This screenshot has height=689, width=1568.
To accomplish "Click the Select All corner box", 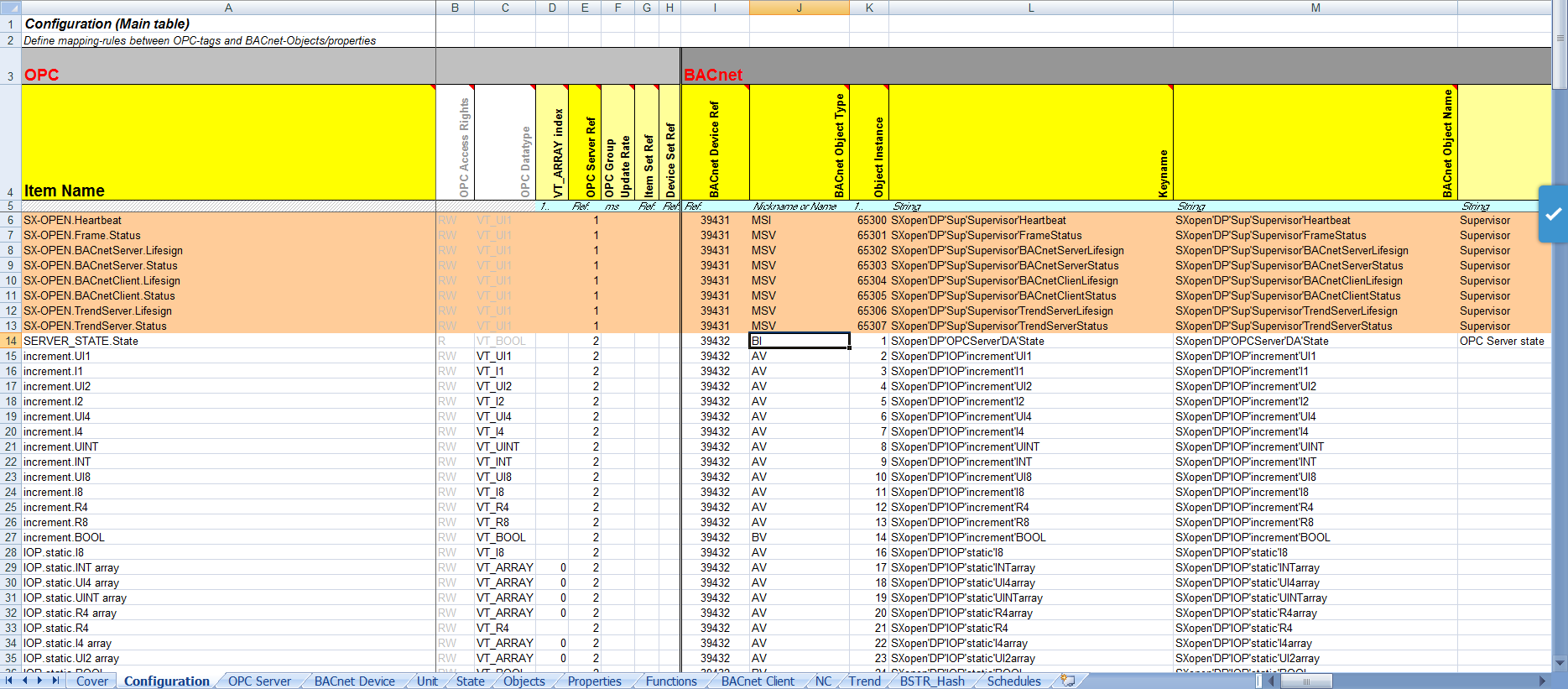I will pos(10,8).
